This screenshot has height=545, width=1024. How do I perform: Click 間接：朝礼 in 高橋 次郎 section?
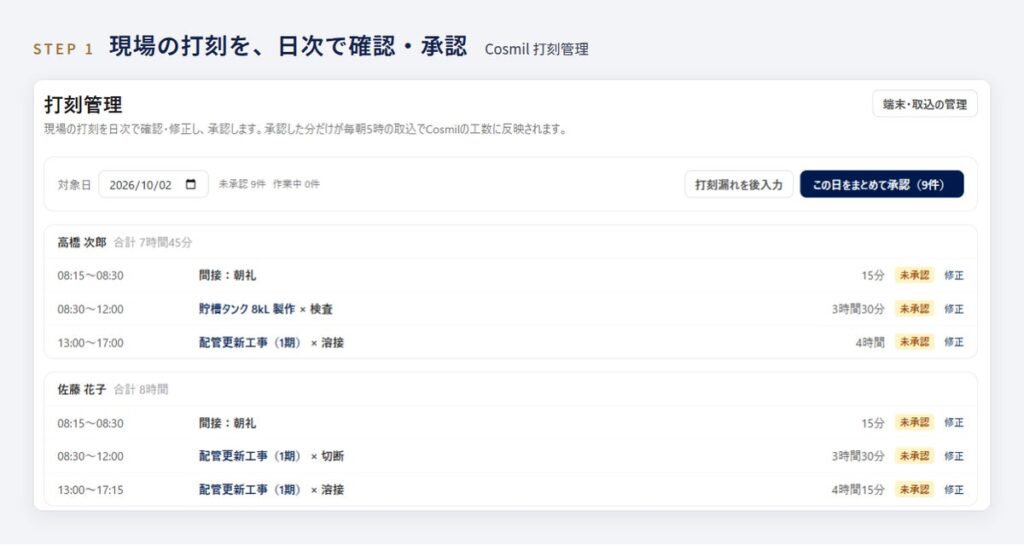[x=227, y=275]
